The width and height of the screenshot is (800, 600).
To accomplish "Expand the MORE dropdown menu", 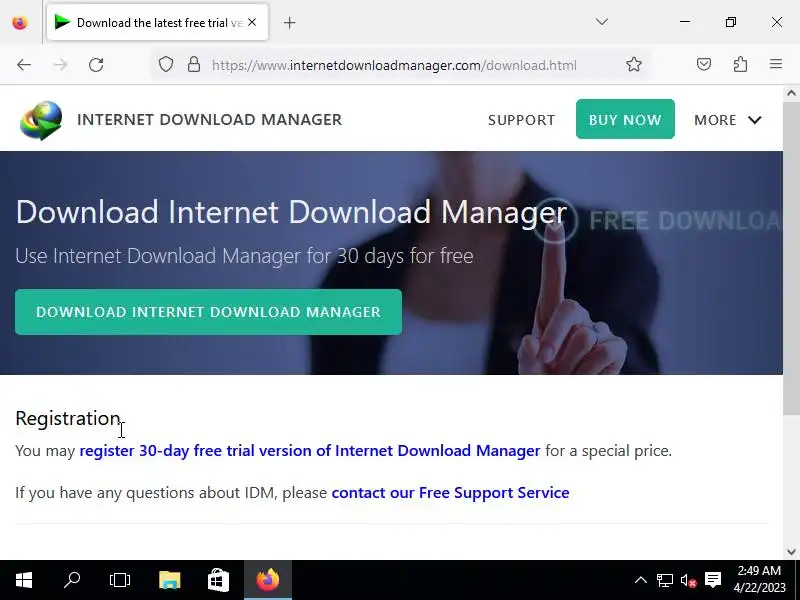I will point(728,120).
